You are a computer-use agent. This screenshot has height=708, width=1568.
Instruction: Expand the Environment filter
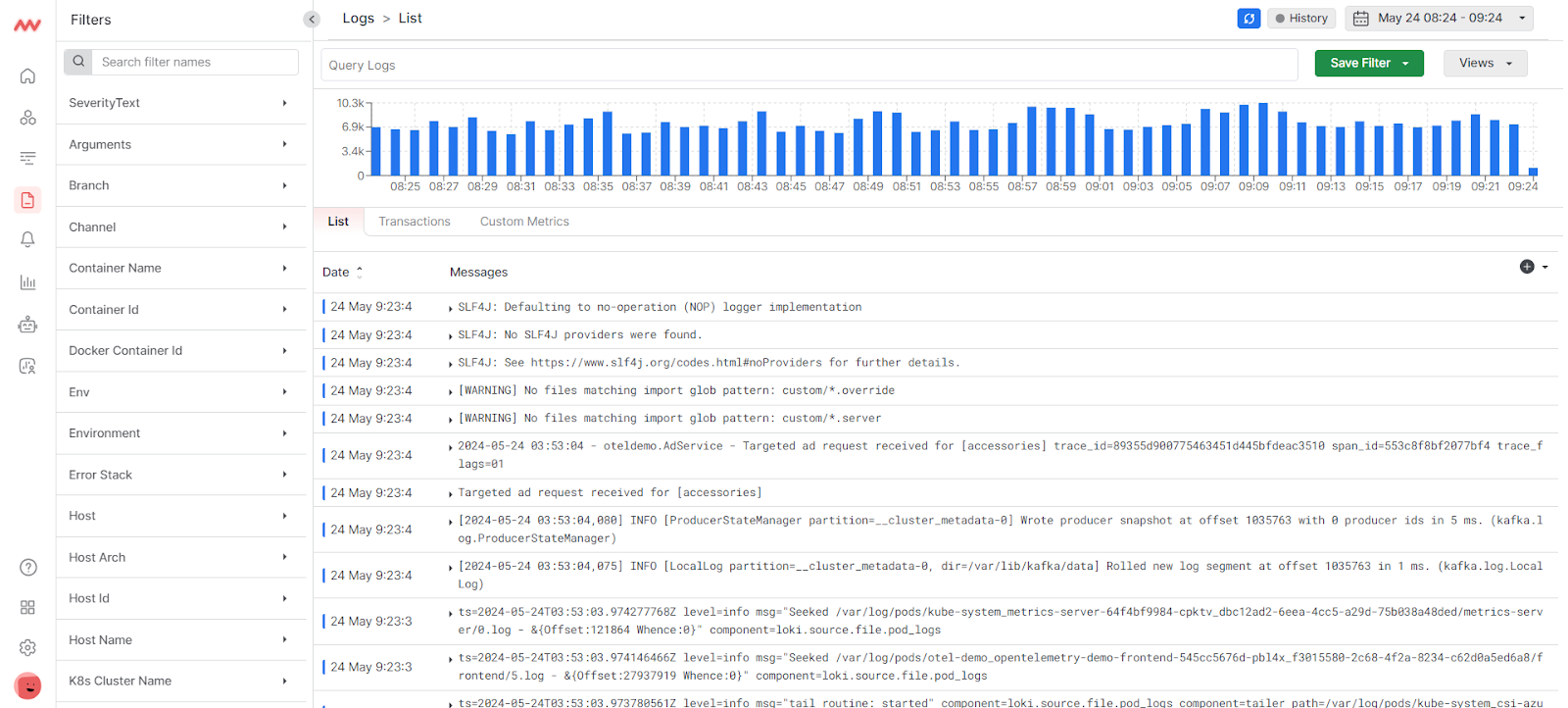180,433
